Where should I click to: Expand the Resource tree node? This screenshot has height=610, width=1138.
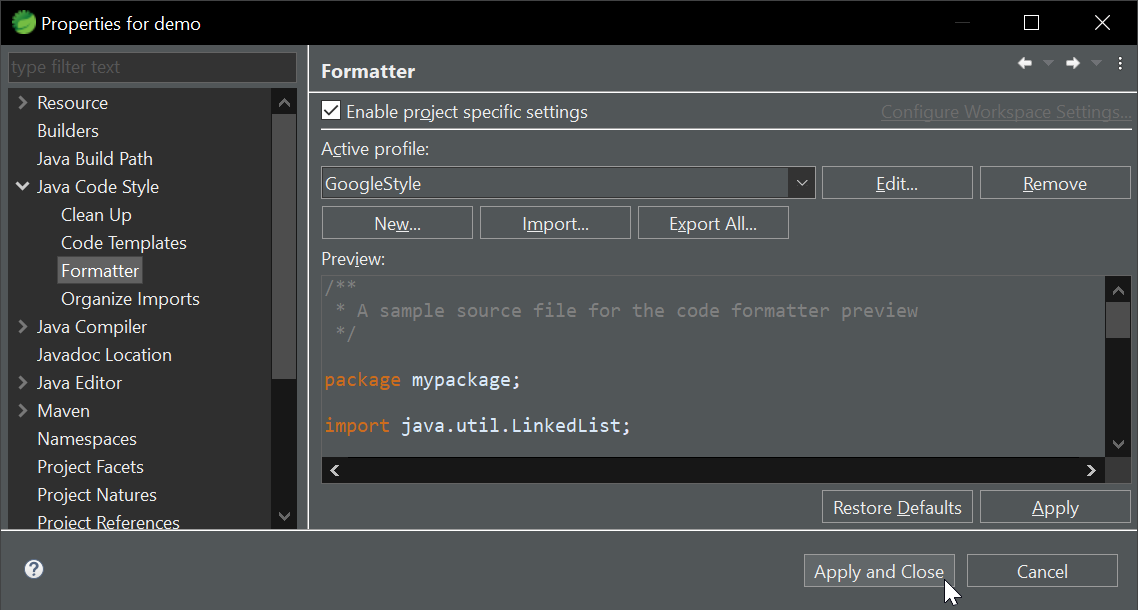point(22,102)
